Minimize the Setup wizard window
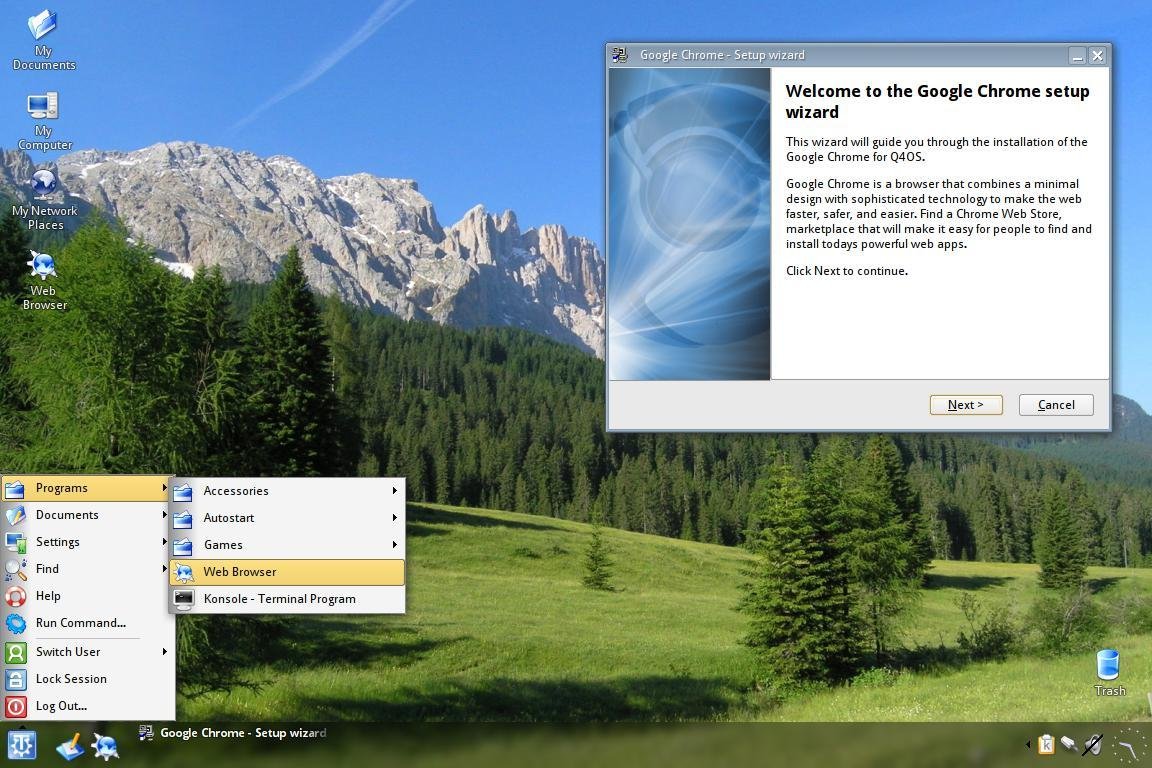The width and height of the screenshot is (1152, 768). (x=1077, y=56)
